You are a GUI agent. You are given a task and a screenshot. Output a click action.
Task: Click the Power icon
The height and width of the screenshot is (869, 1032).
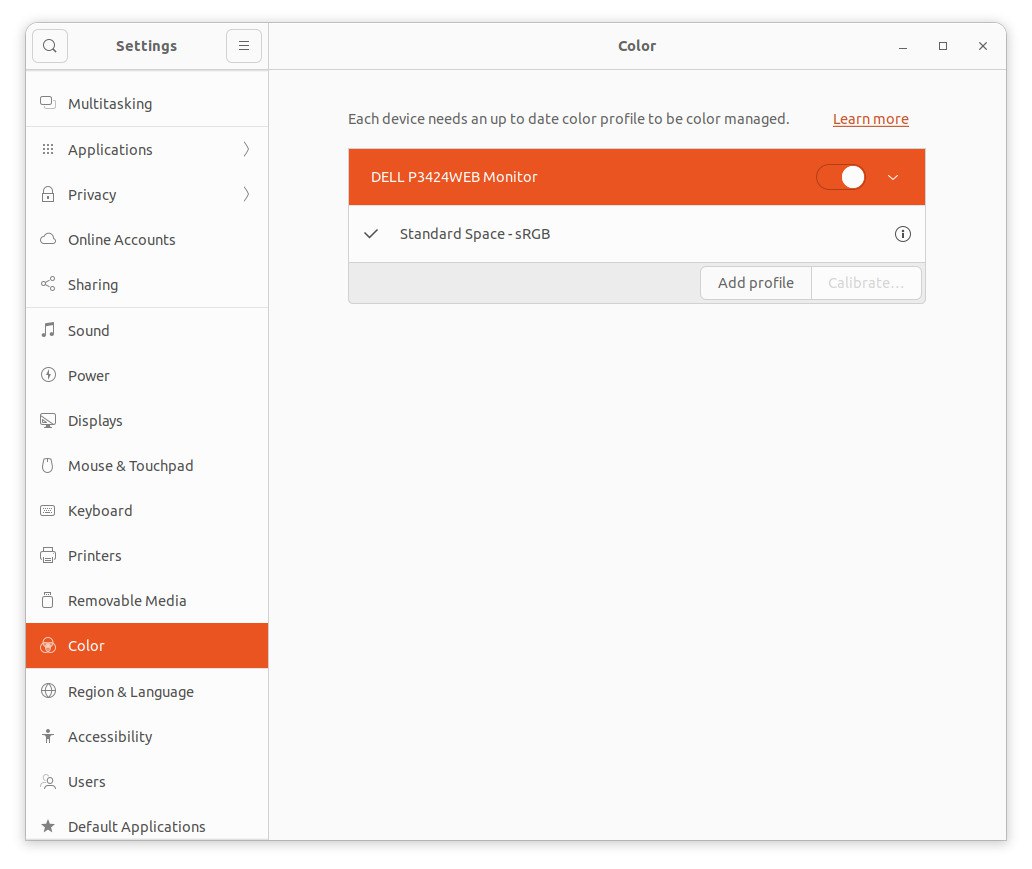[48, 375]
